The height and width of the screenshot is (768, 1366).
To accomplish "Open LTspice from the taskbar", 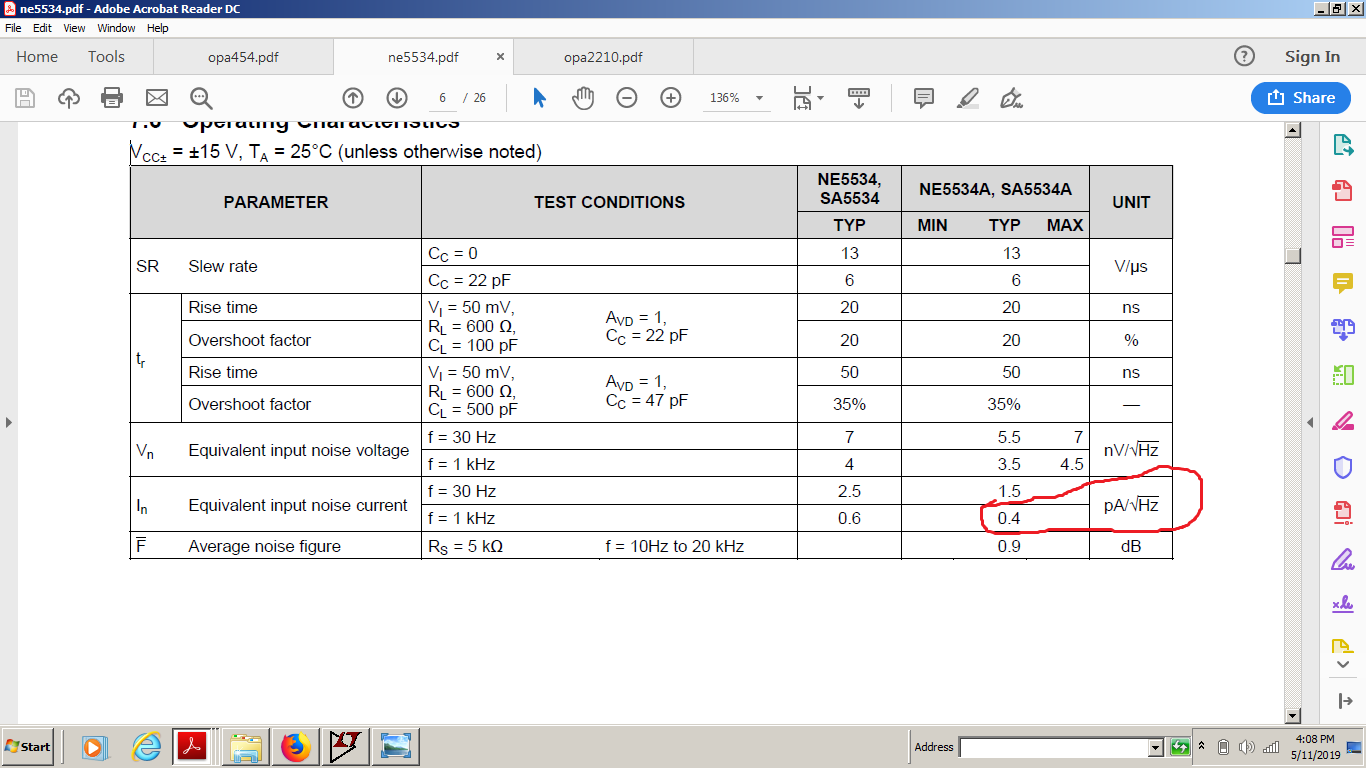I will [x=346, y=746].
